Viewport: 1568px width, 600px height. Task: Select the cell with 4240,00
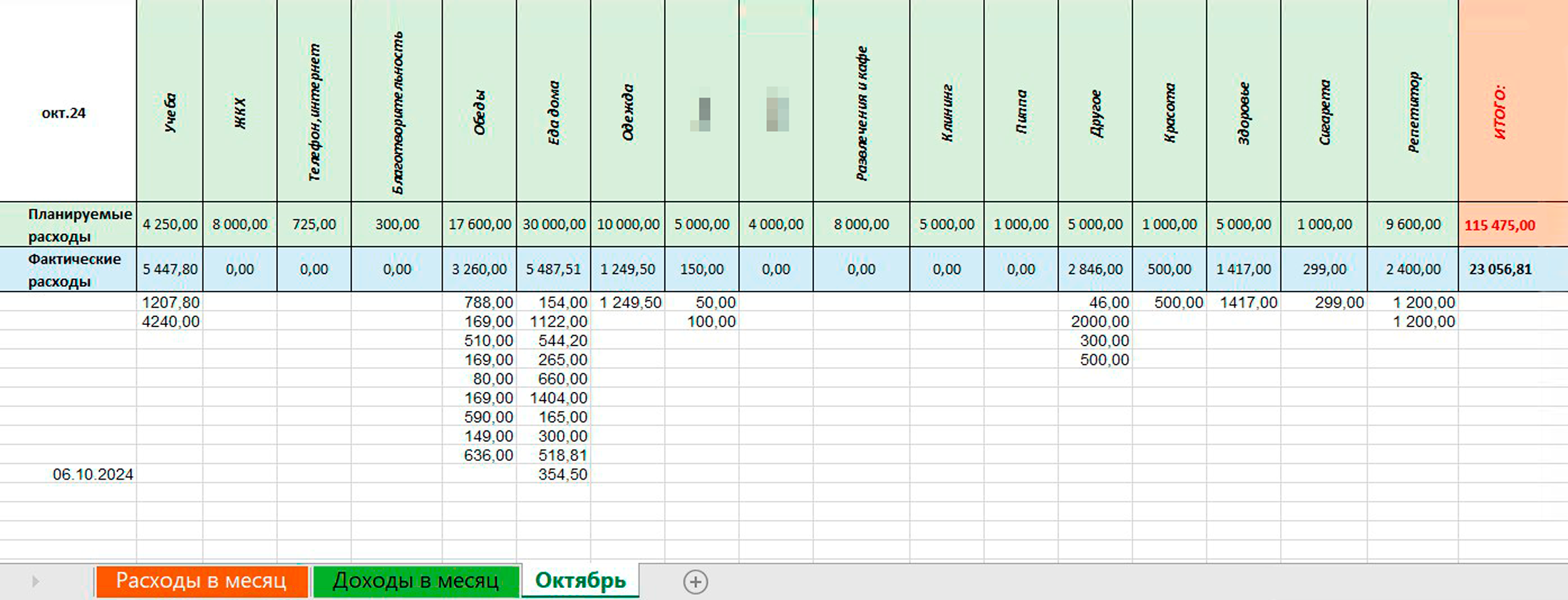pos(170,321)
